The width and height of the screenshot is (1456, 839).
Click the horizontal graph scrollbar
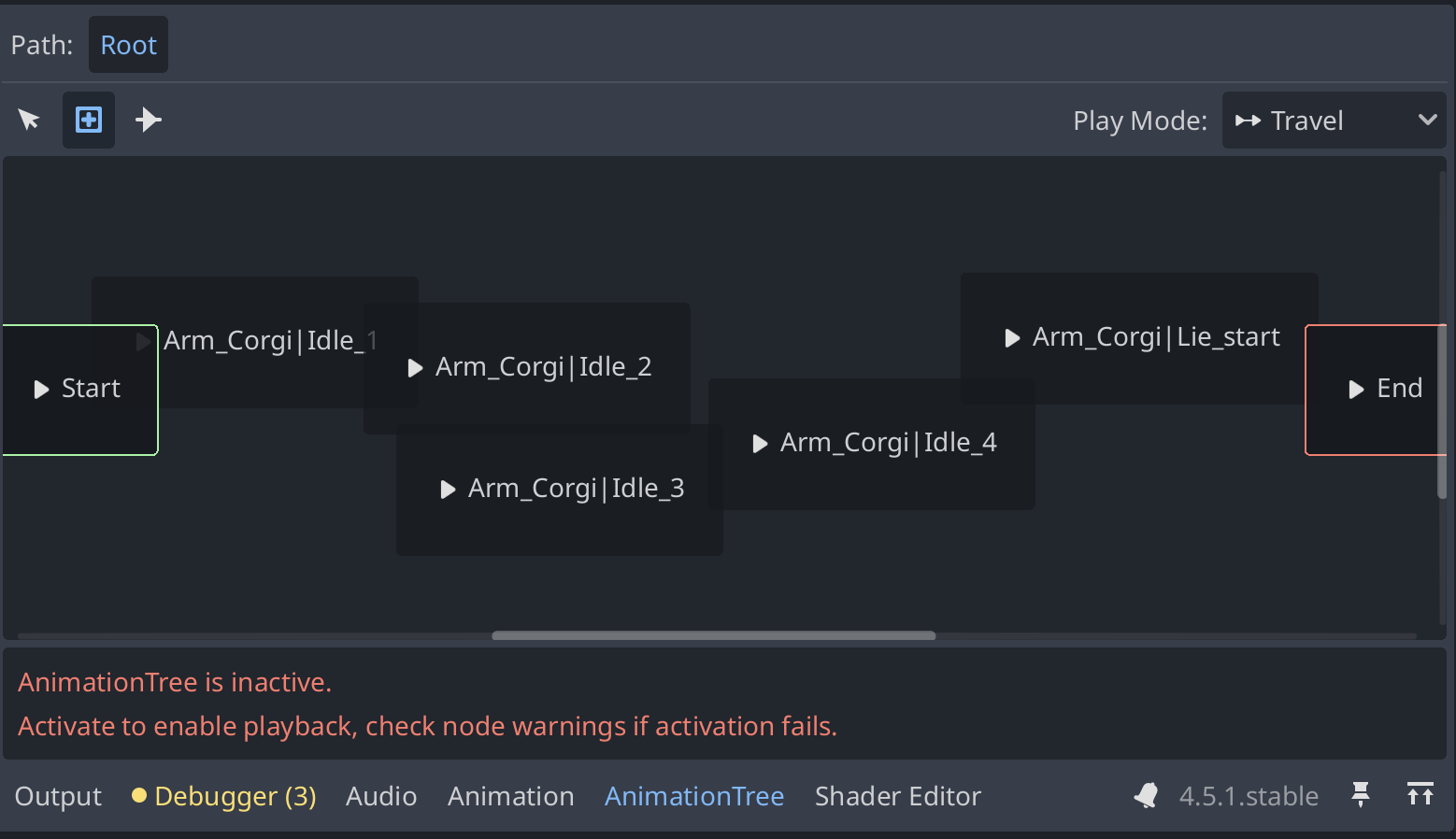[x=713, y=635]
